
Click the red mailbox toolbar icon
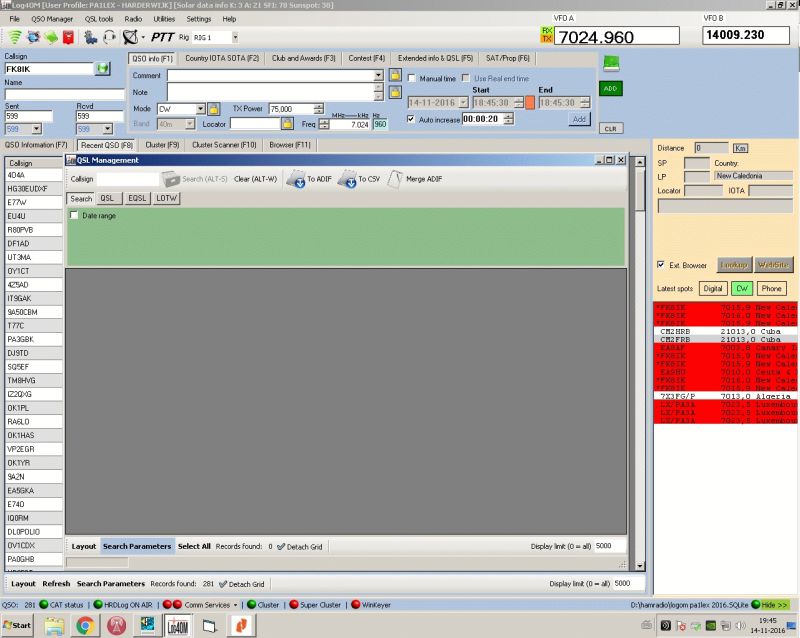tap(68, 37)
